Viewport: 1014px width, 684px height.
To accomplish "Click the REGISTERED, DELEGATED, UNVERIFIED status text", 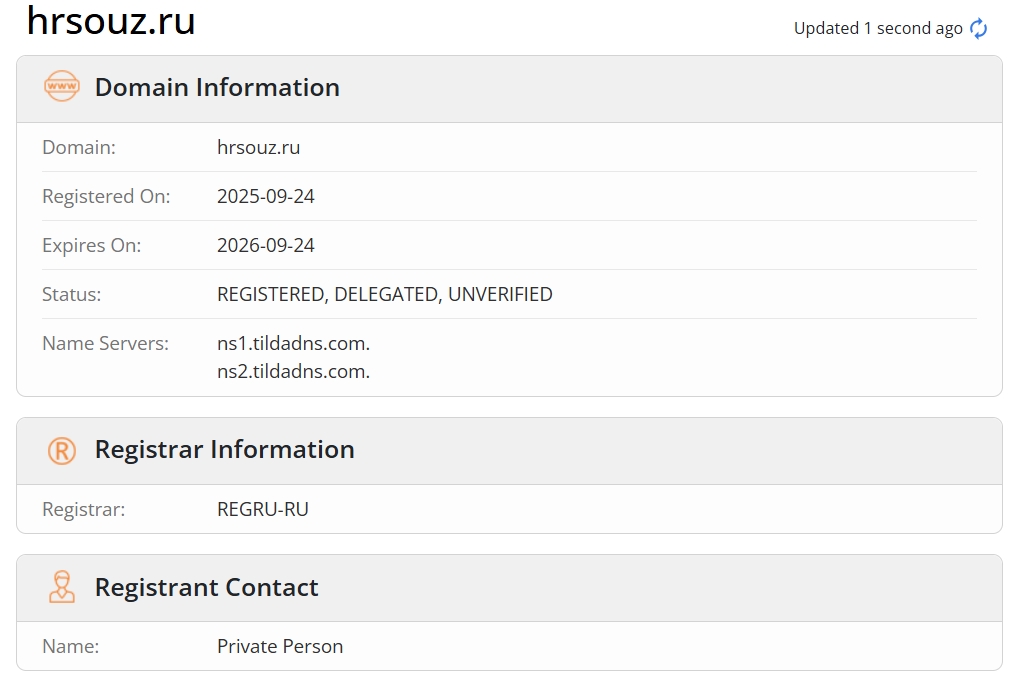I will (384, 294).
